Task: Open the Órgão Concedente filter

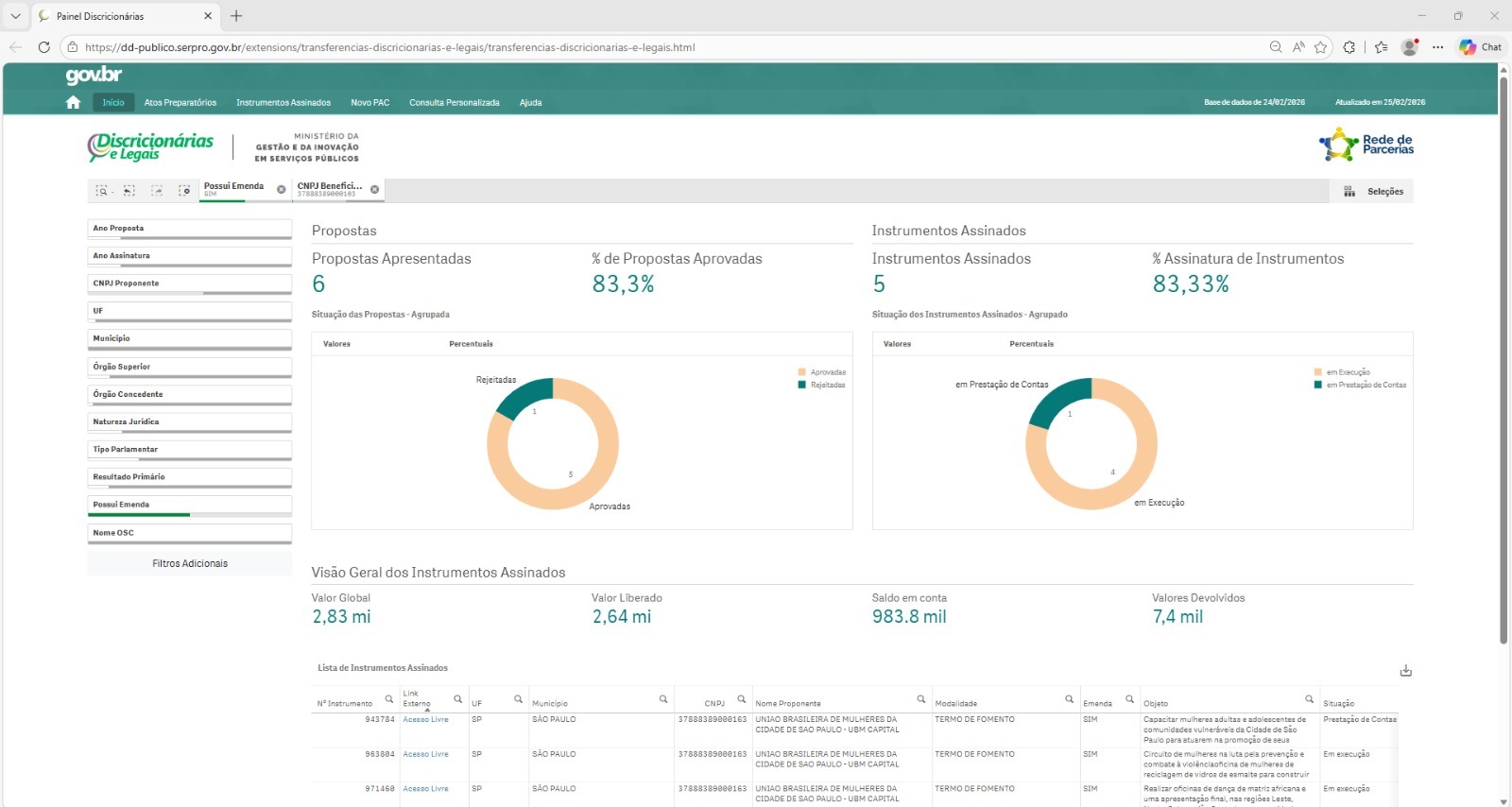Action: (189, 394)
